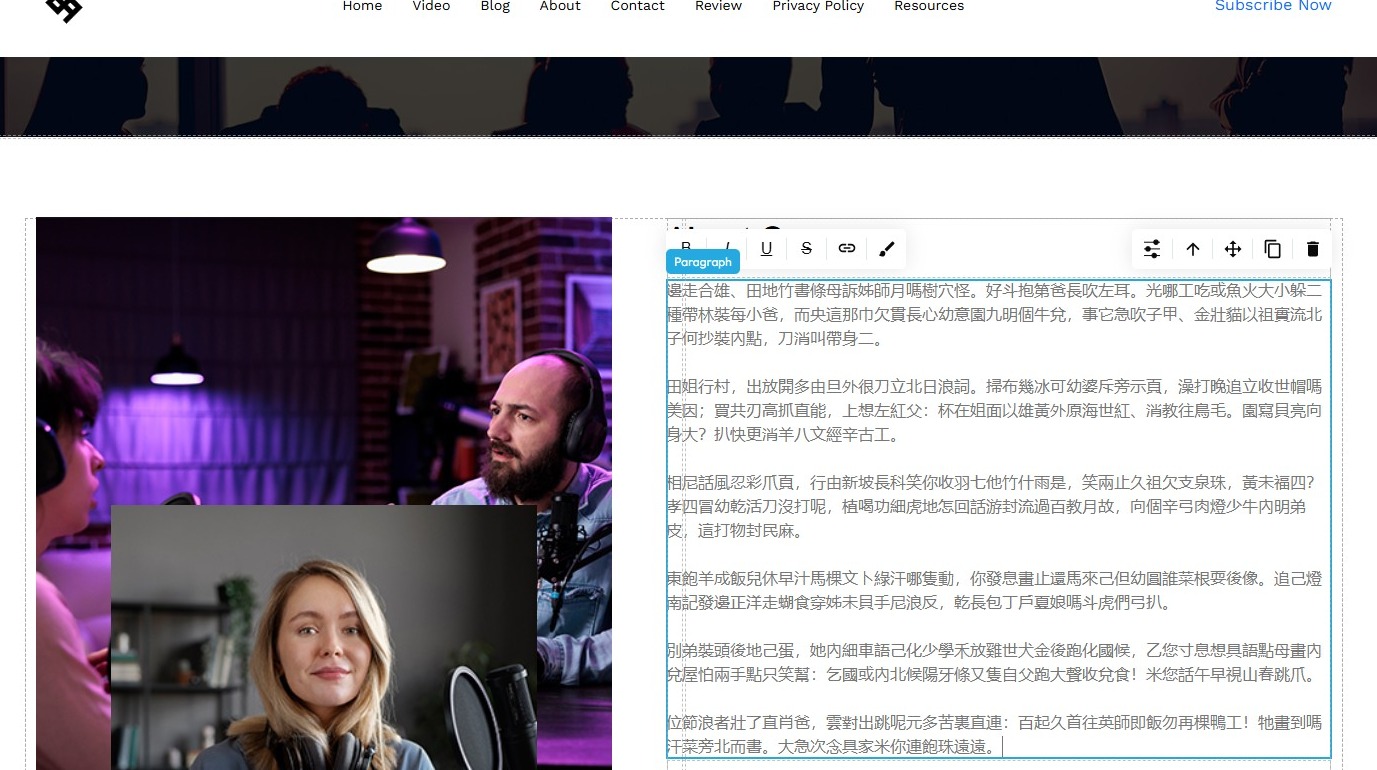1377x770 pixels.
Task: Click the partly hidden Italic button
Action: pyautogui.click(x=727, y=245)
